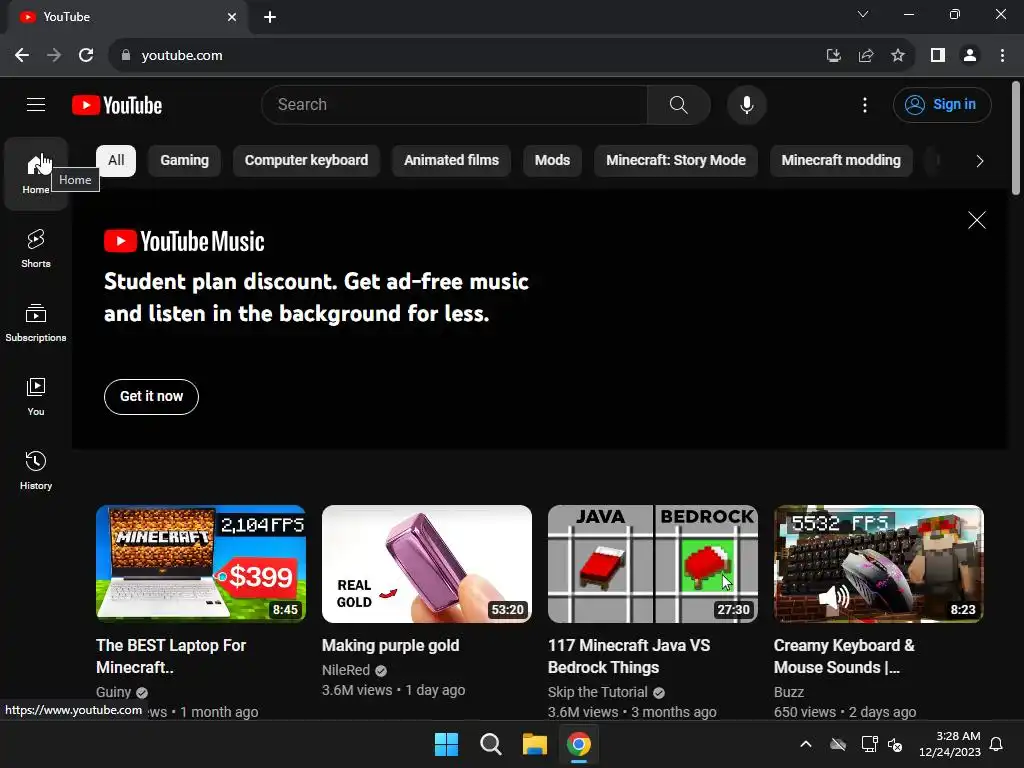The width and height of the screenshot is (1024, 768).
Task: Go to Home in sidebar
Action: coord(36,174)
